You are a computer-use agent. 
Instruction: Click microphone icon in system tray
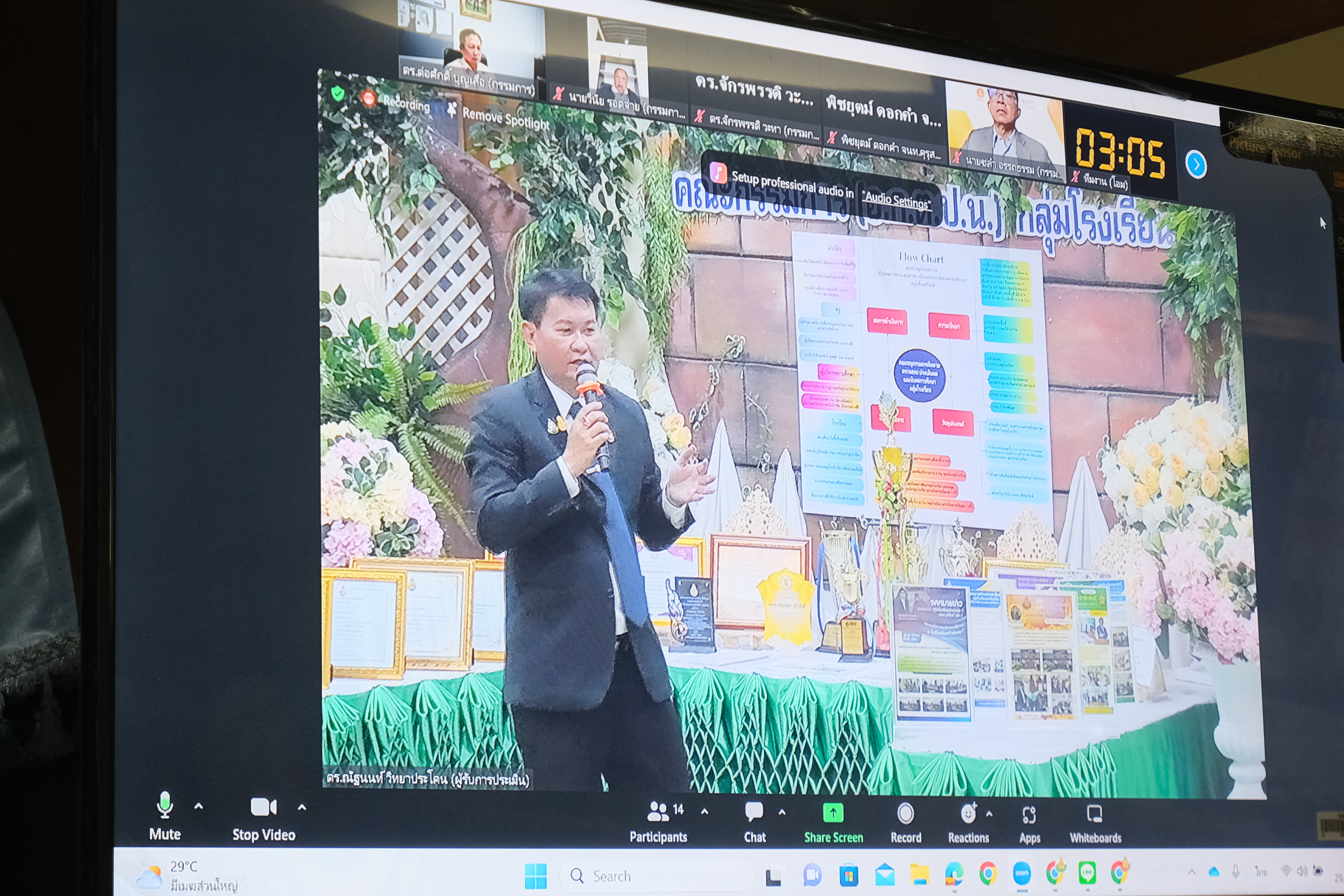[1235, 871]
